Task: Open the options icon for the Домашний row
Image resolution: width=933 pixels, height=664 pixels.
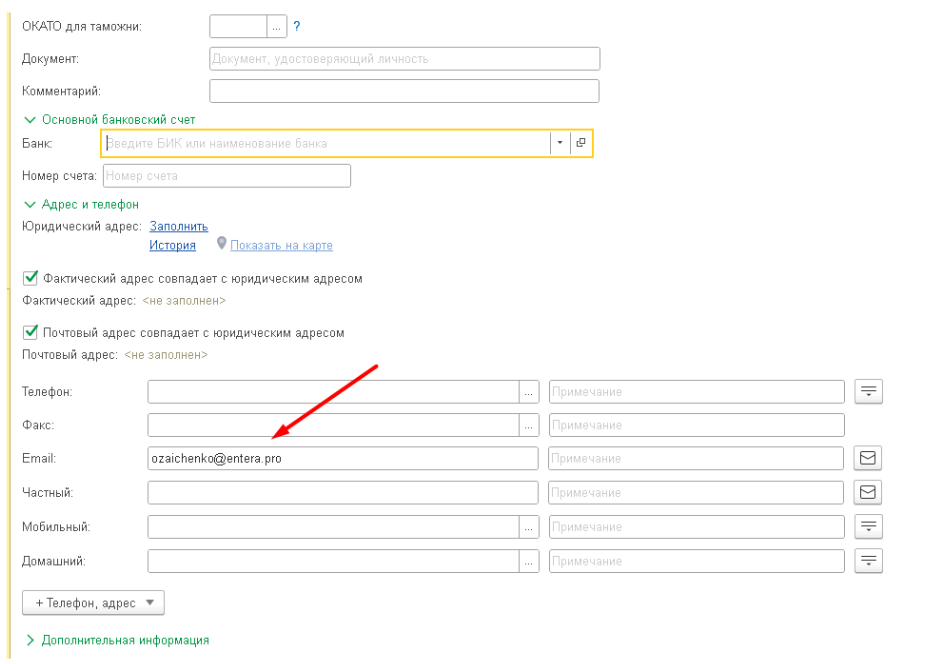Action: [869, 560]
